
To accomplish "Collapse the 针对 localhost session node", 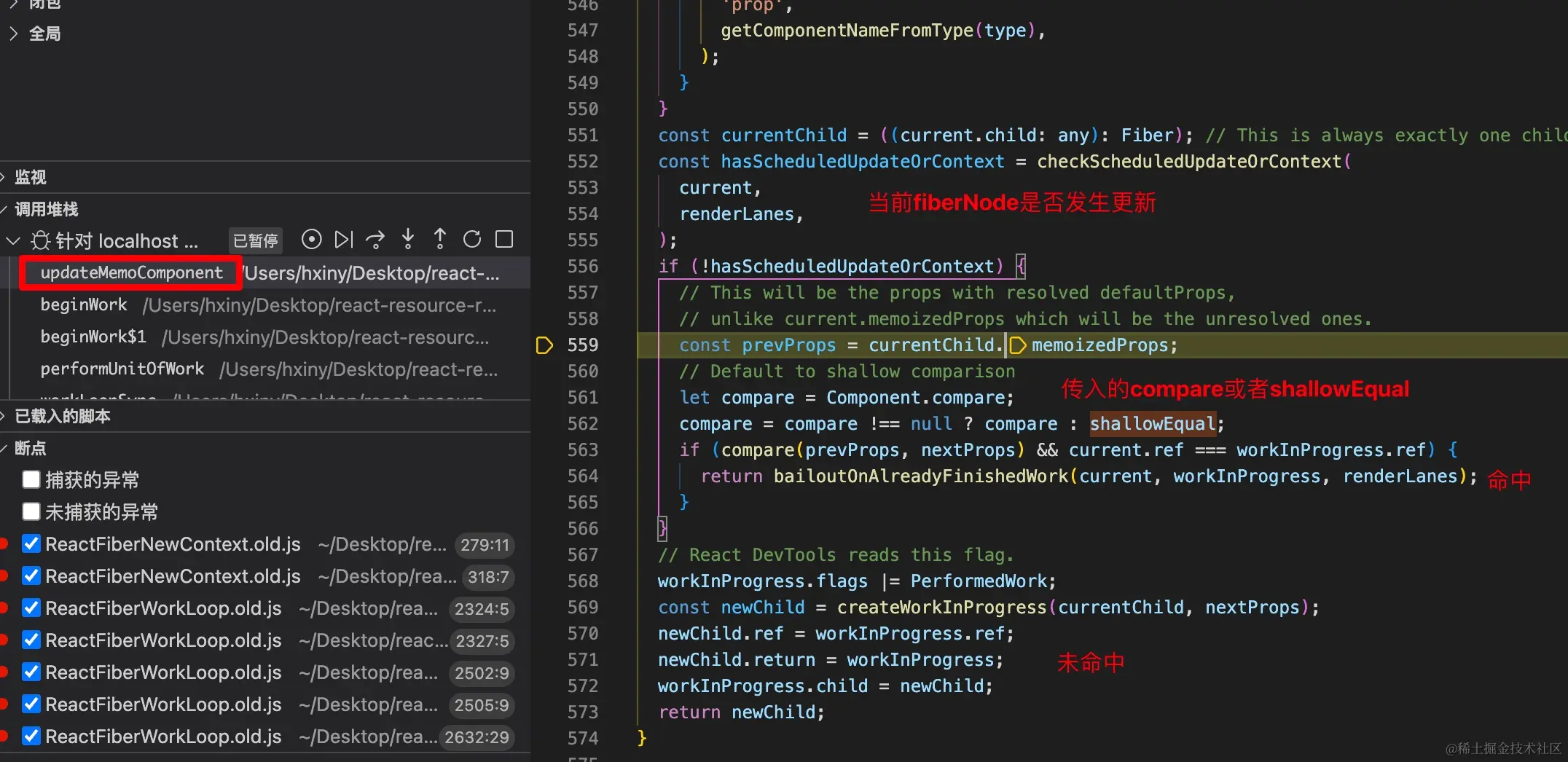I will click(x=13, y=240).
